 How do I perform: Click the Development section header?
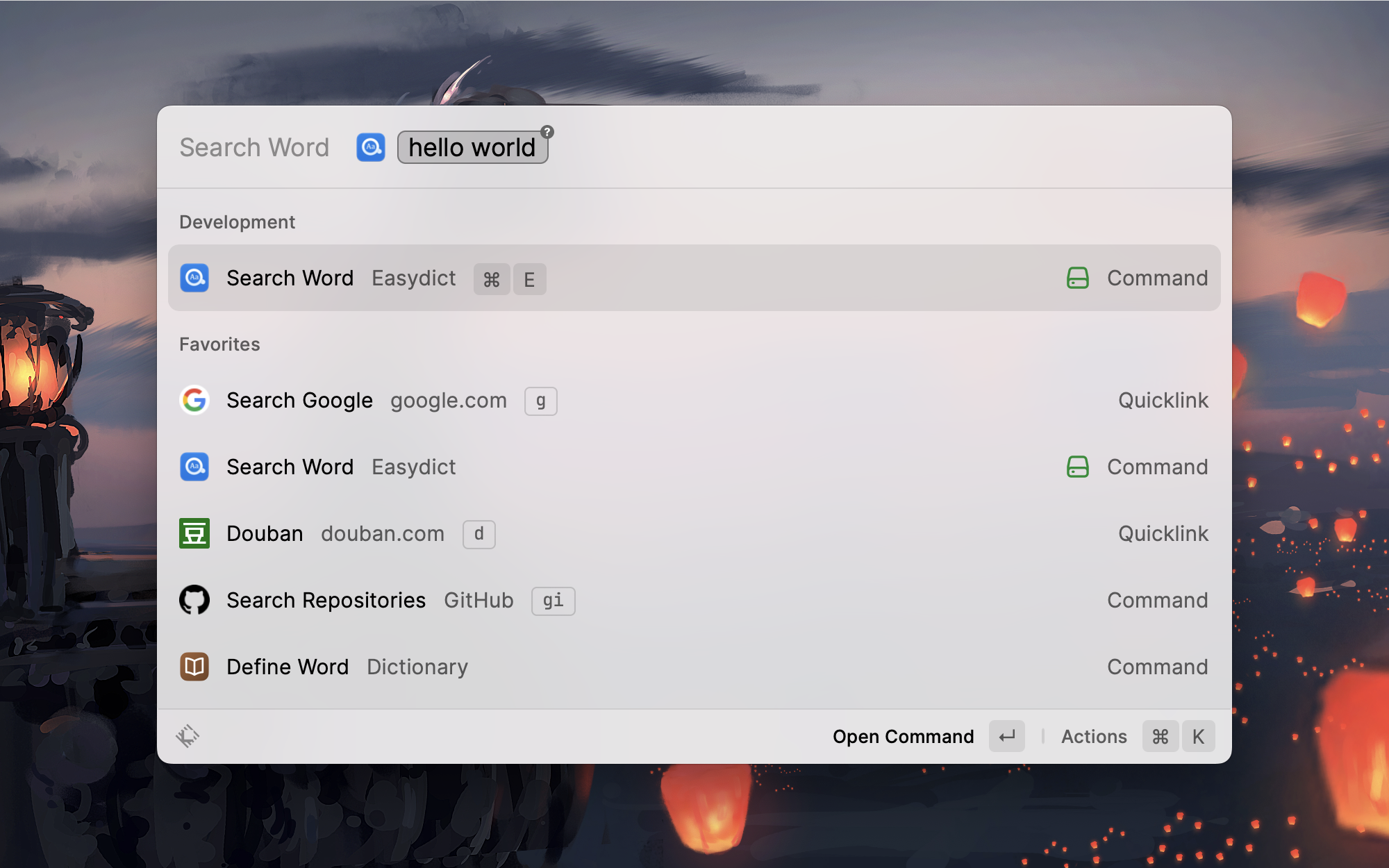(237, 222)
